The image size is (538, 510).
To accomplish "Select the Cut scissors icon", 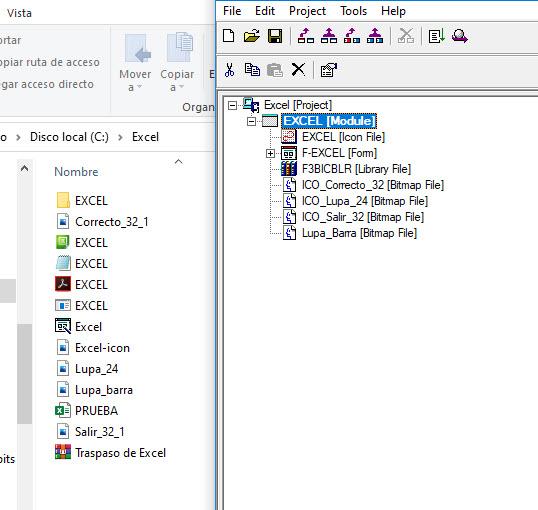I will (230, 70).
